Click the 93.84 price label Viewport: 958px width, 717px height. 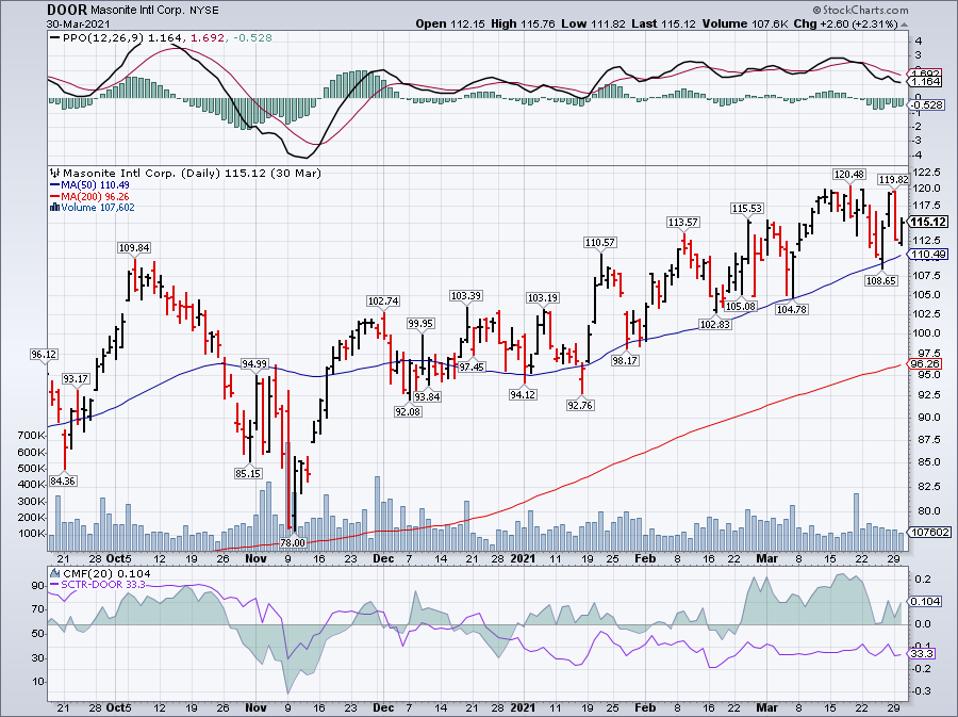point(427,397)
